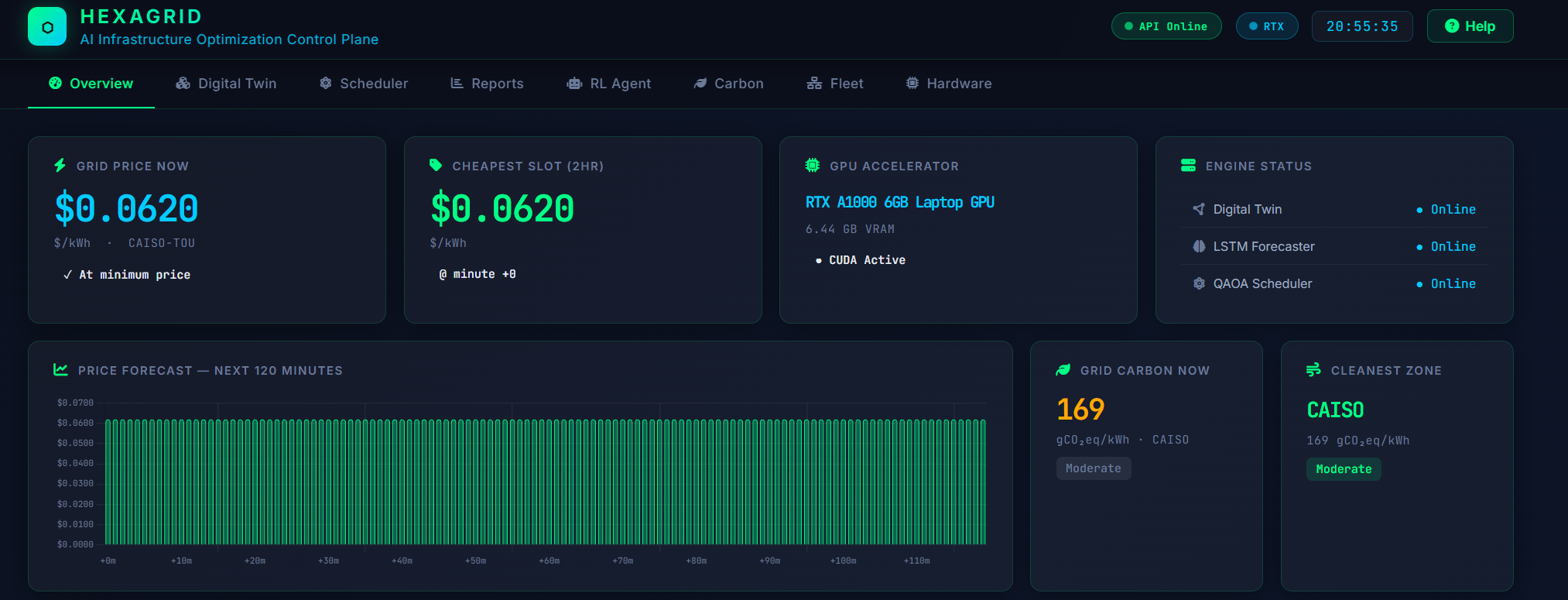Click the RTX status pill
Screen dimensions: 1568x600
1267,26
